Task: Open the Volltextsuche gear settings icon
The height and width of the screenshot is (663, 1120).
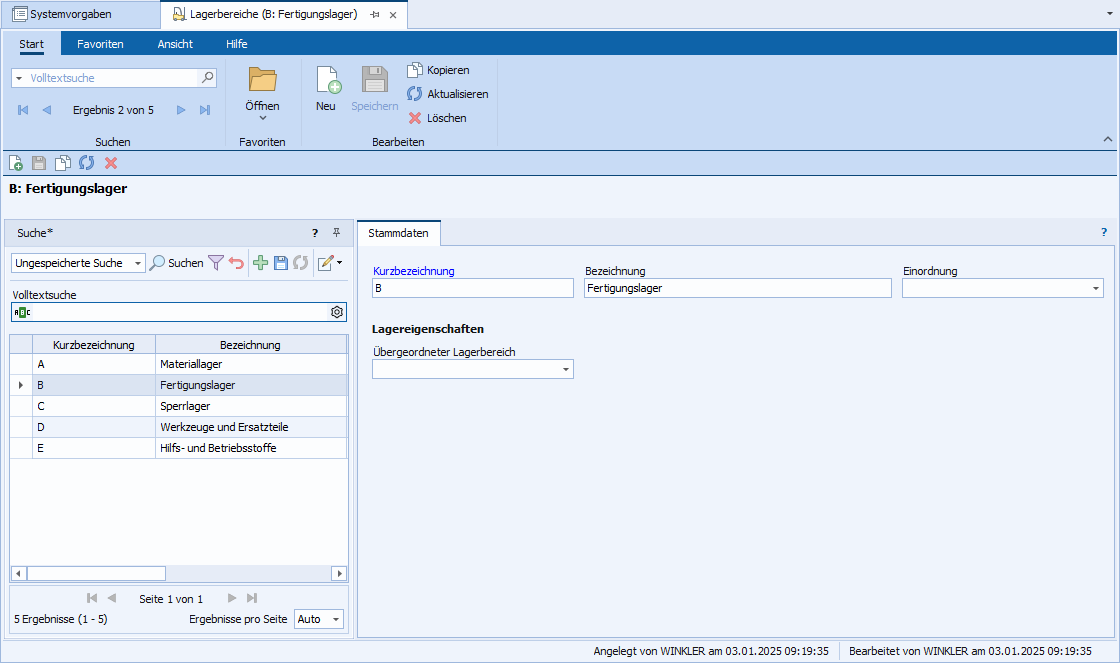Action: (x=337, y=312)
